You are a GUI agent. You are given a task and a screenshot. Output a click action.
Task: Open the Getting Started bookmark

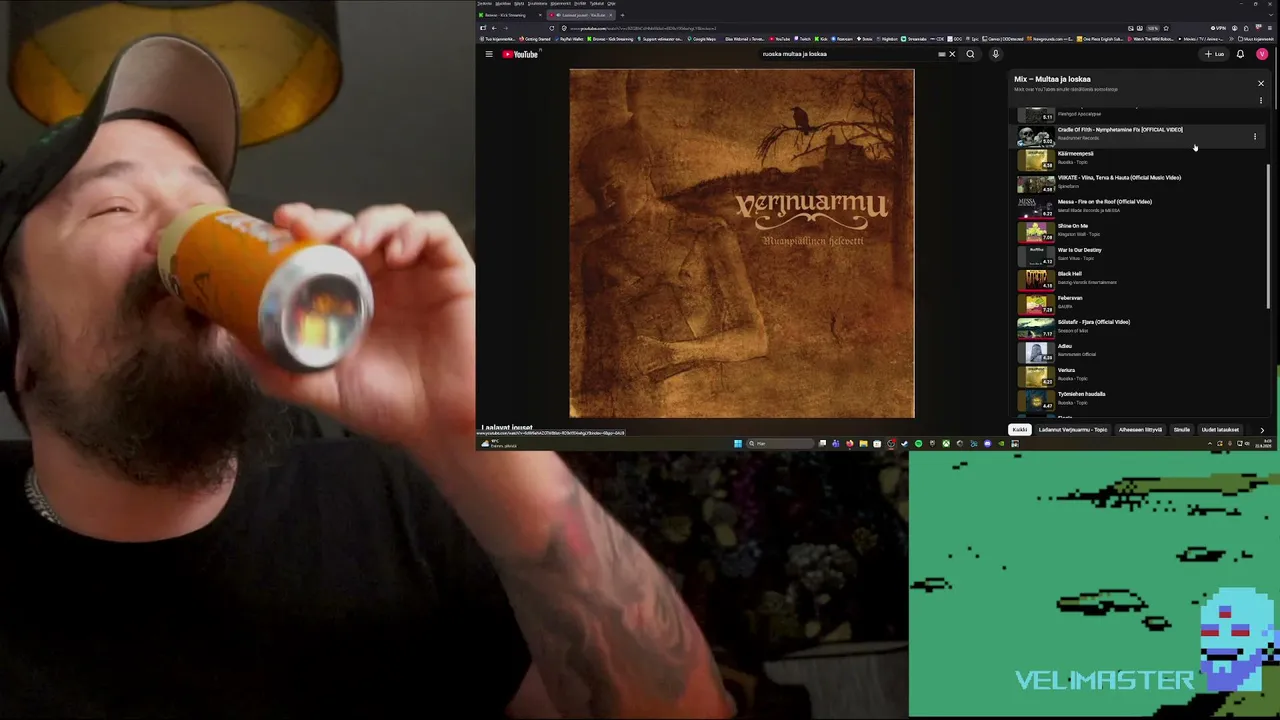pos(535,39)
